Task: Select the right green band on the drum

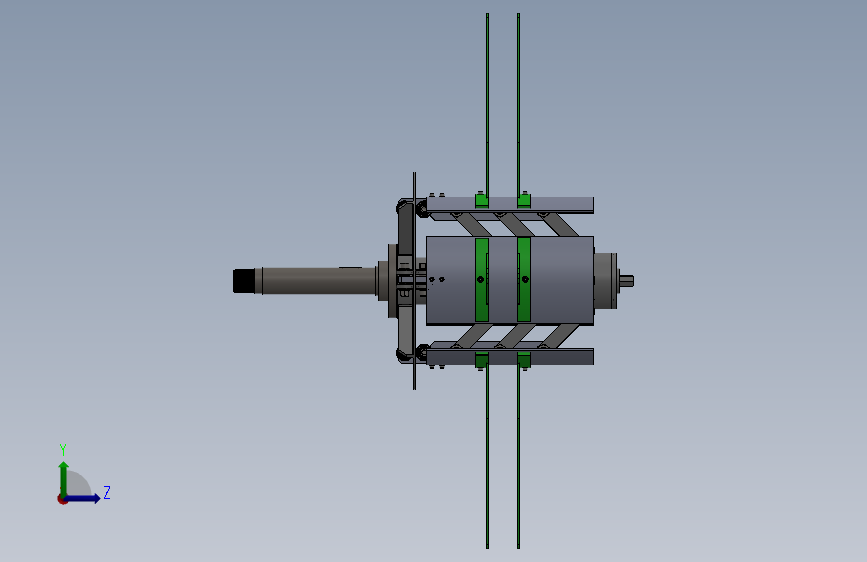Action: point(524,280)
